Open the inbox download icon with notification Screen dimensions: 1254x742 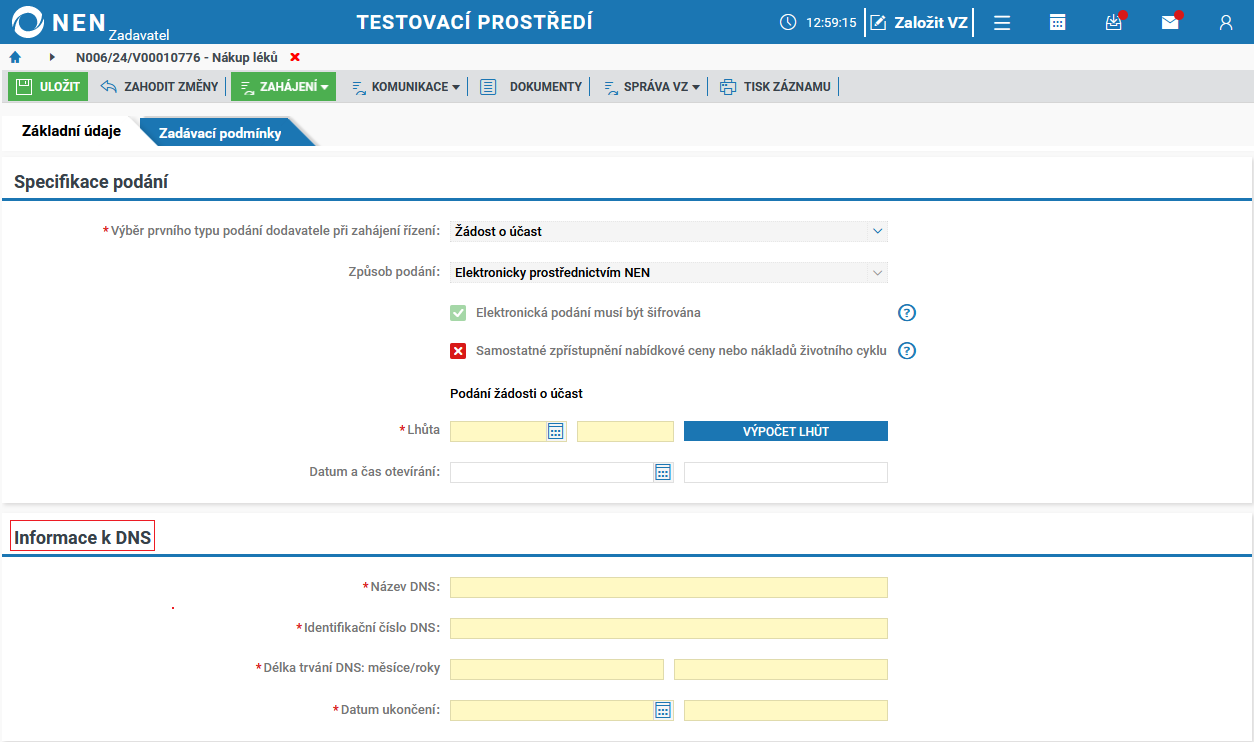[1114, 22]
